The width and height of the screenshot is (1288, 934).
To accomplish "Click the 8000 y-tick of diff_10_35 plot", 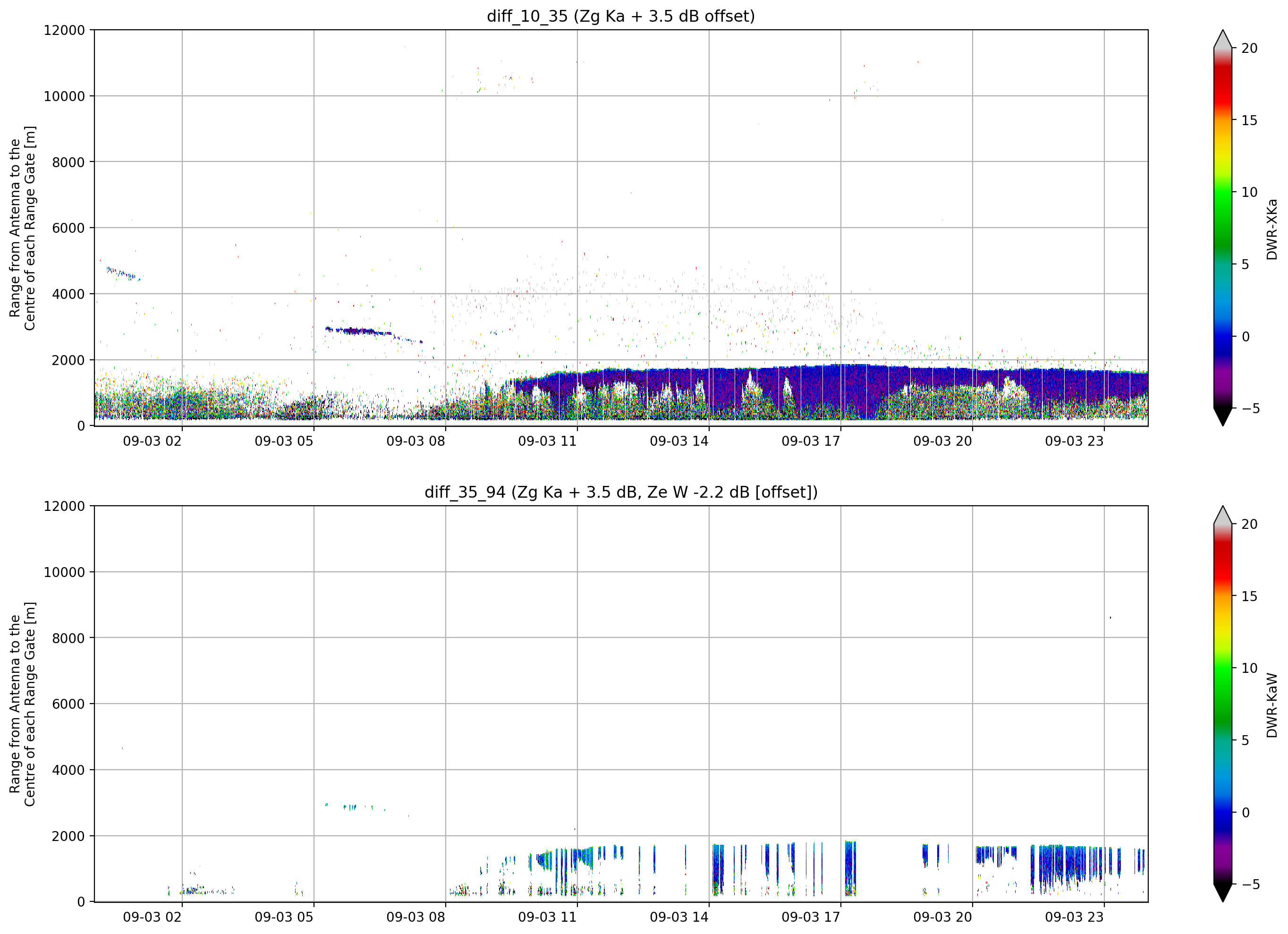I will click(x=68, y=162).
